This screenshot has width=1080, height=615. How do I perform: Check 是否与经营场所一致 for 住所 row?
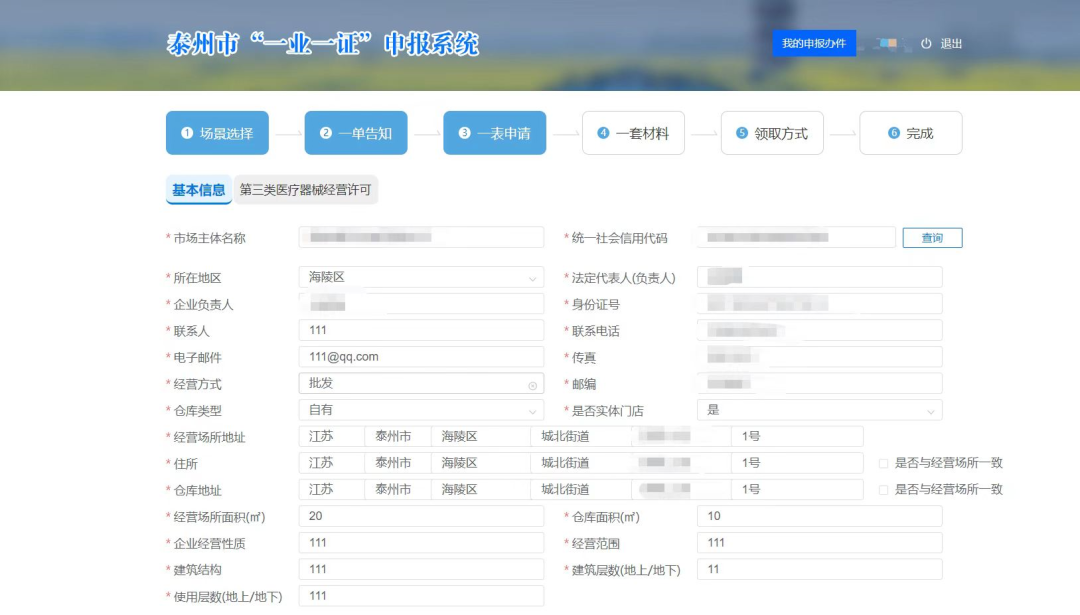(883, 464)
